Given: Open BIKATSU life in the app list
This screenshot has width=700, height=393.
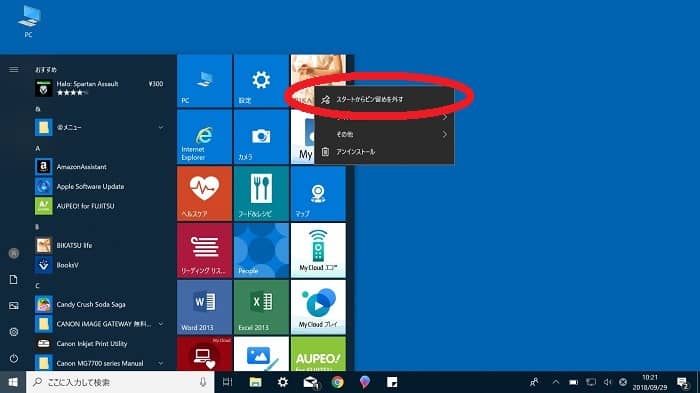Looking at the screenshot, I should click(100, 245).
